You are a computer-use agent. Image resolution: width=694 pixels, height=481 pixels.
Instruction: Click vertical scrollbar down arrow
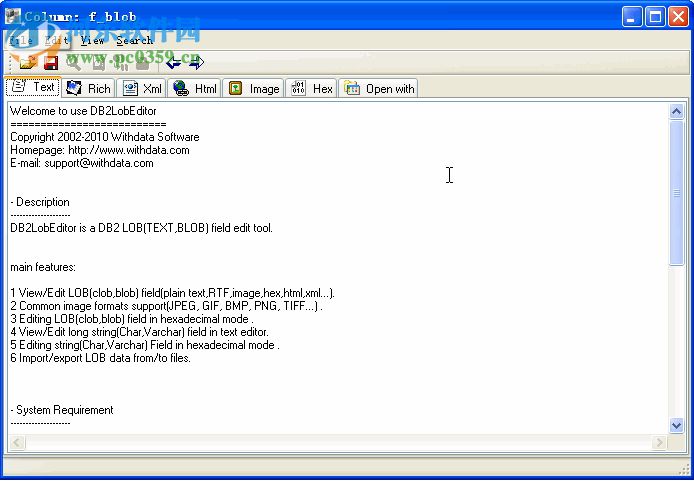pyautogui.click(x=676, y=426)
